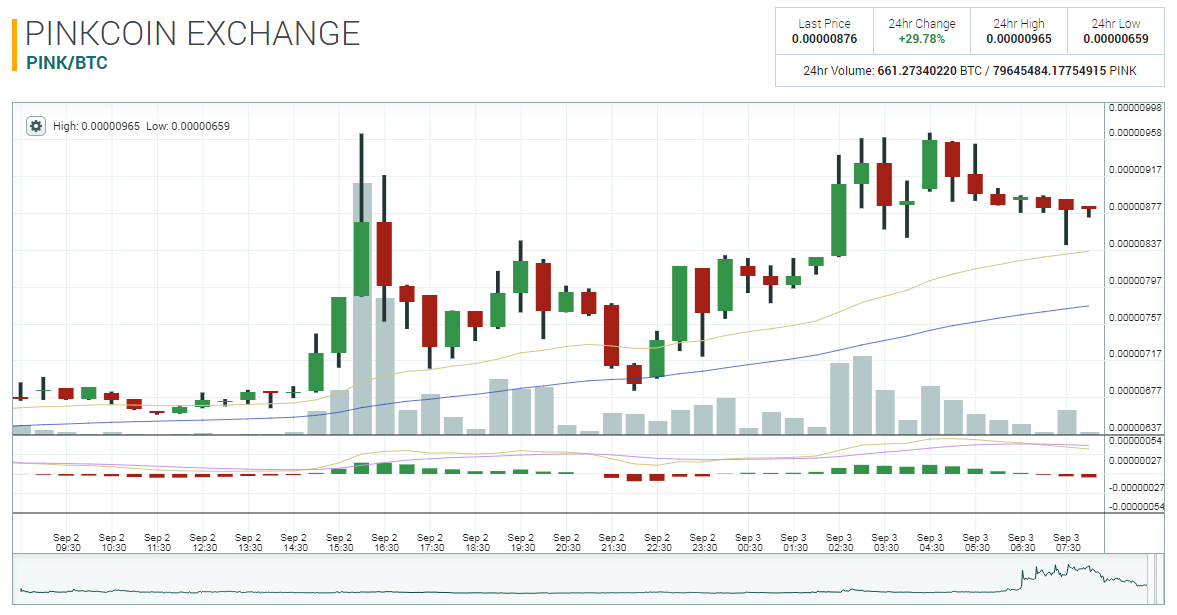Click the price axis label 0.00000998
Viewport: 1177px width, 615px height.
pyautogui.click(x=1135, y=108)
